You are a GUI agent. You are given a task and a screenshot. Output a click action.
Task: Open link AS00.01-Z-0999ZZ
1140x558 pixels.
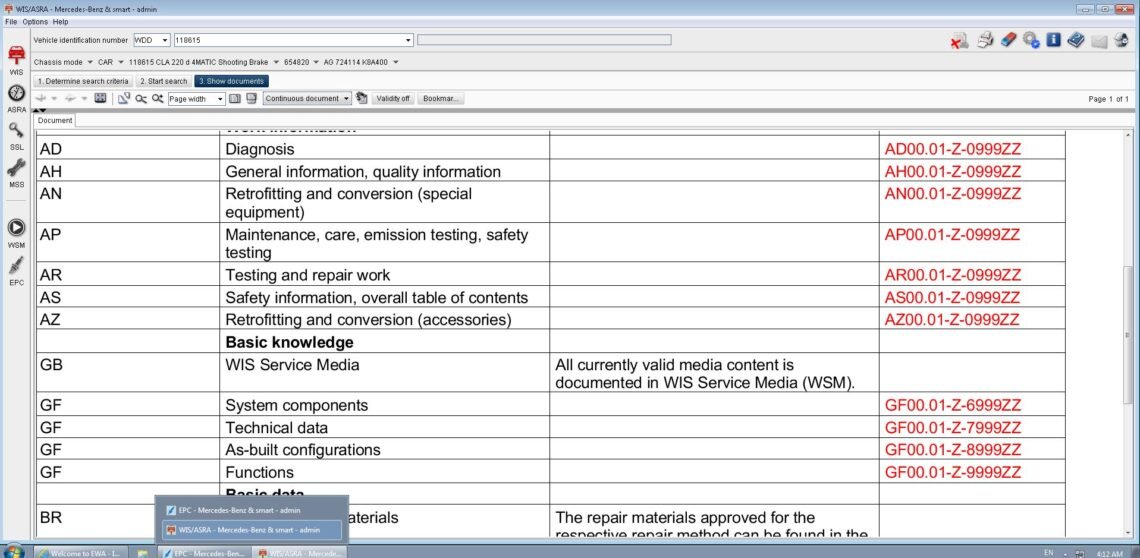(952, 298)
